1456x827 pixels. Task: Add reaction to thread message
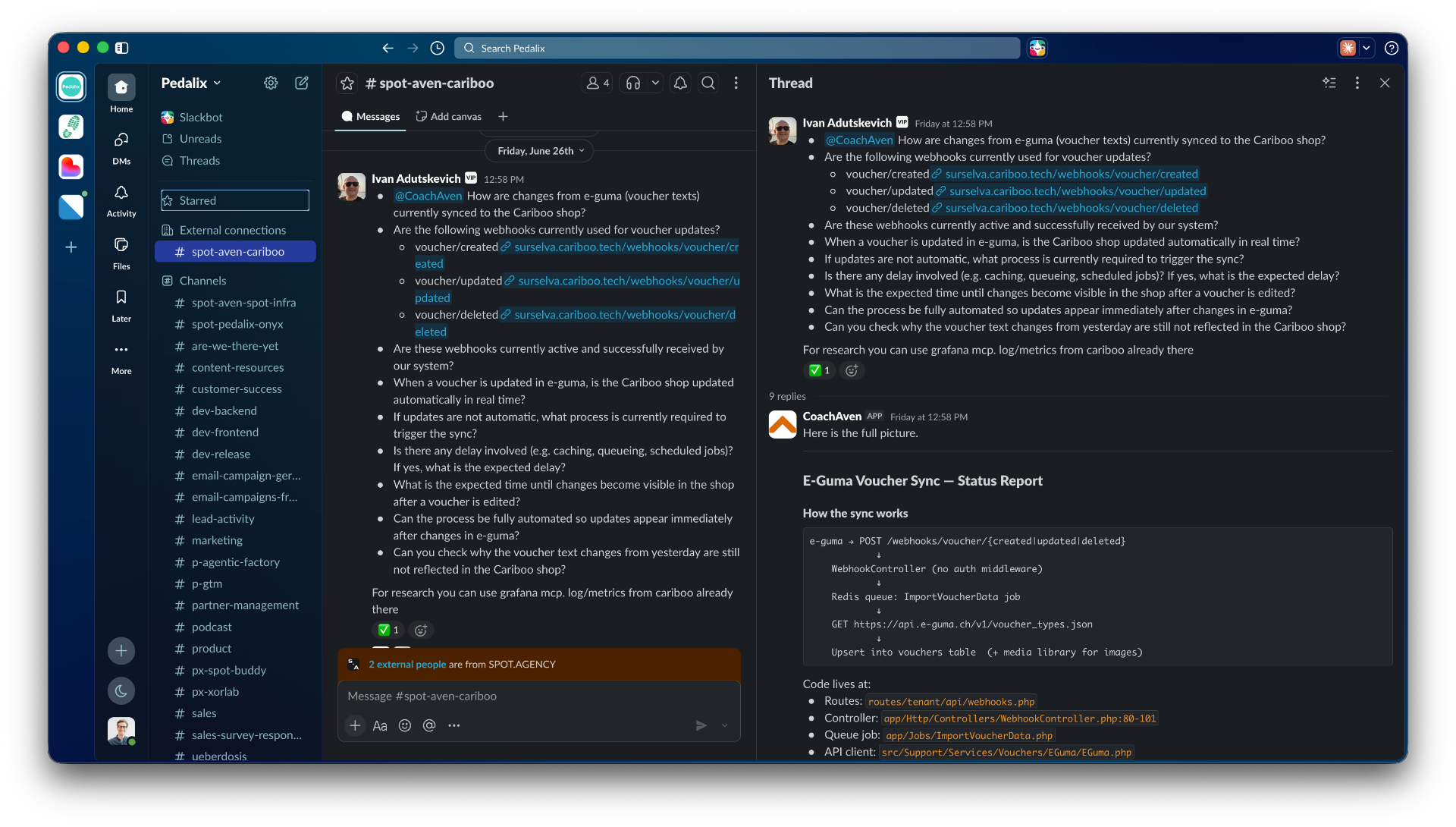coord(852,370)
